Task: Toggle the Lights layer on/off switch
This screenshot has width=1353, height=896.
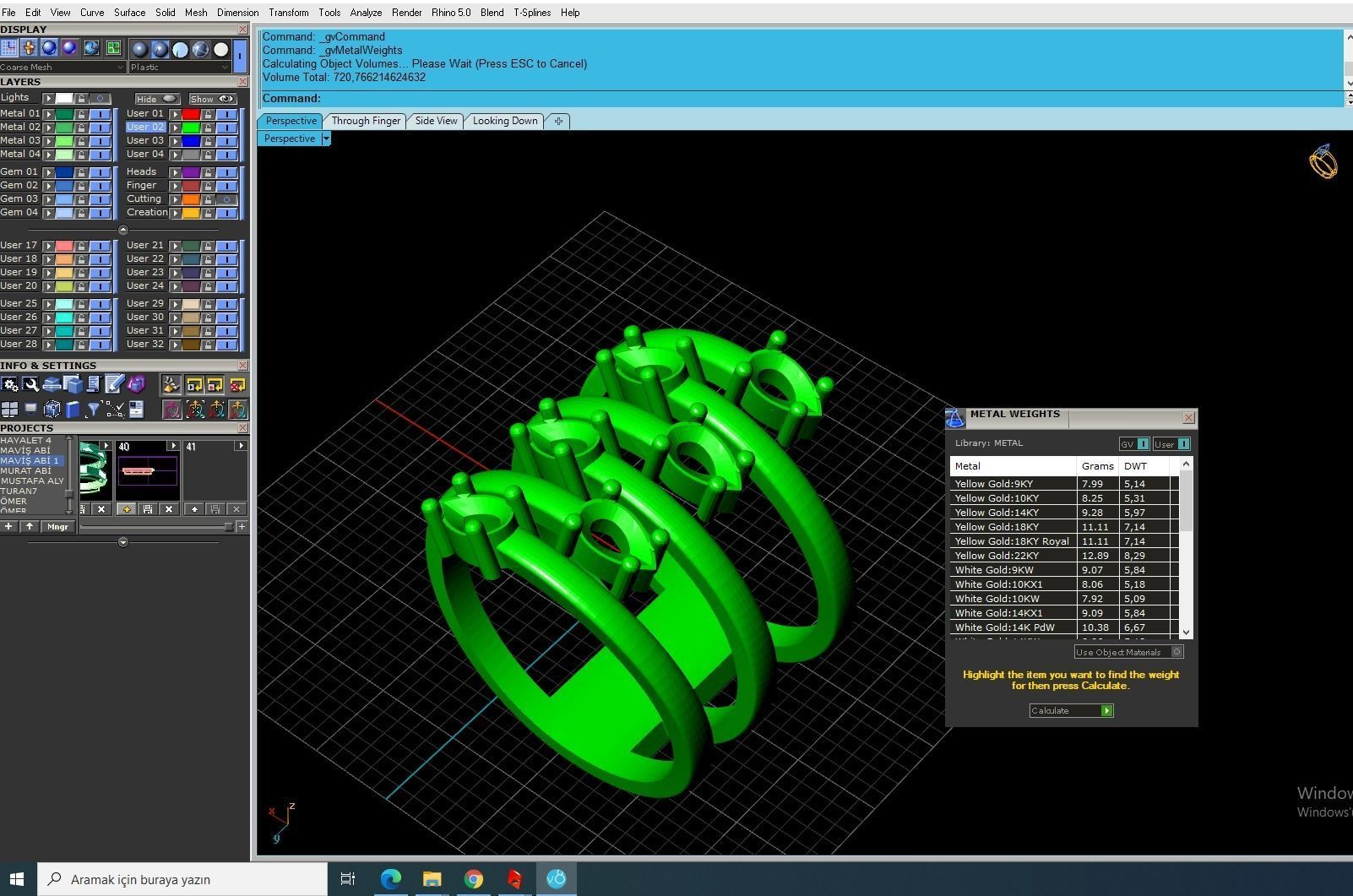Action: (100, 98)
